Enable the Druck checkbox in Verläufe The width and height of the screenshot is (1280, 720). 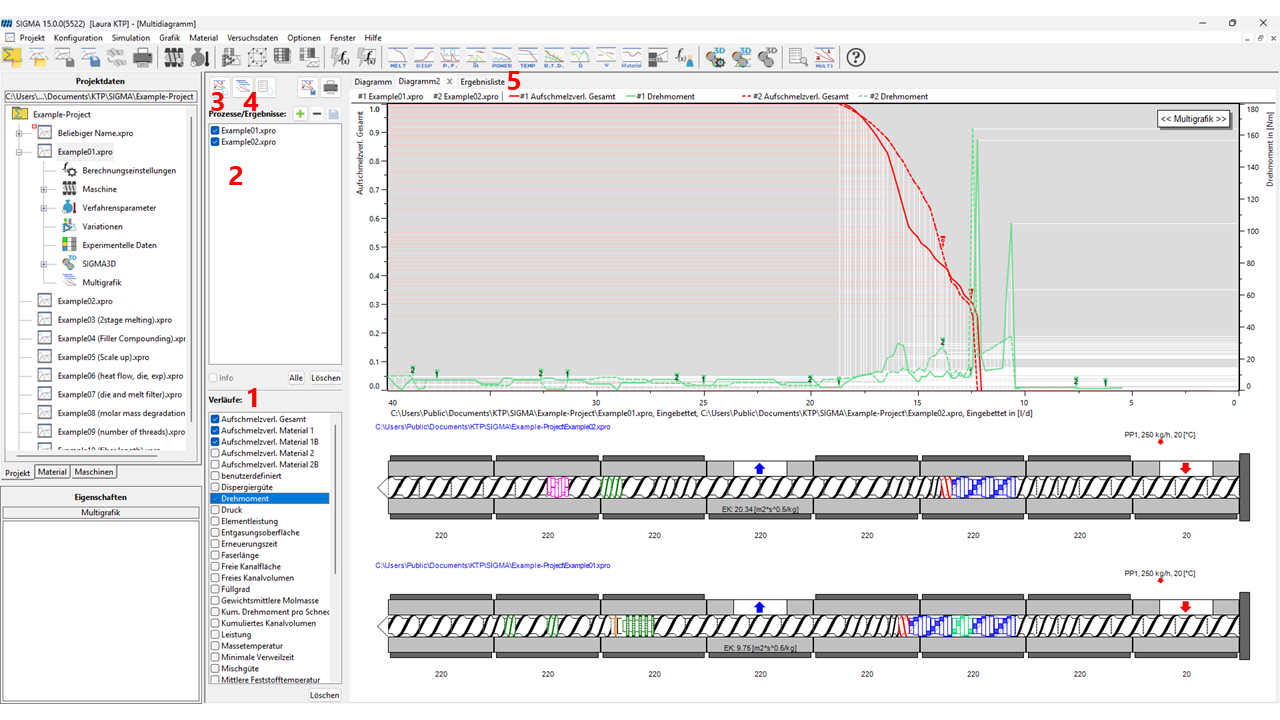tap(215, 510)
